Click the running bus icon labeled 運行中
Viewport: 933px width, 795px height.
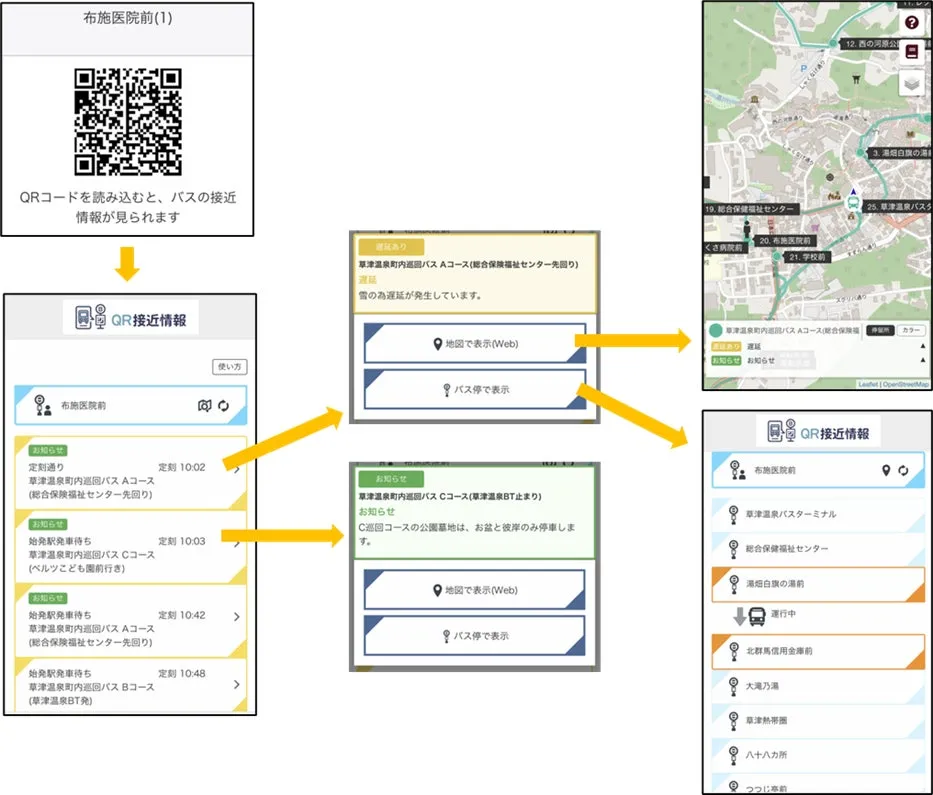757,616
